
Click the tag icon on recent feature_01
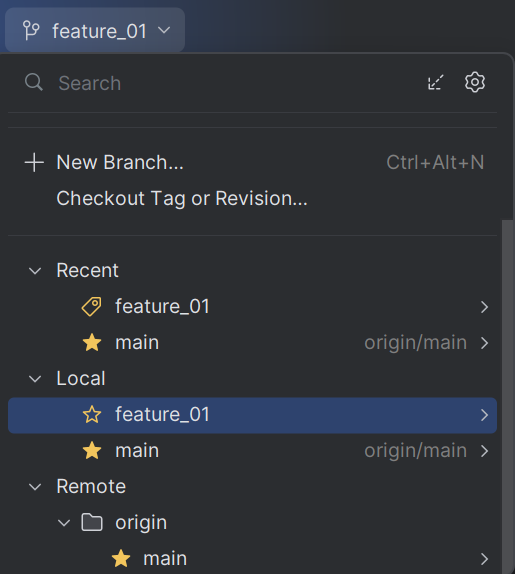click(x=92, y=306)
